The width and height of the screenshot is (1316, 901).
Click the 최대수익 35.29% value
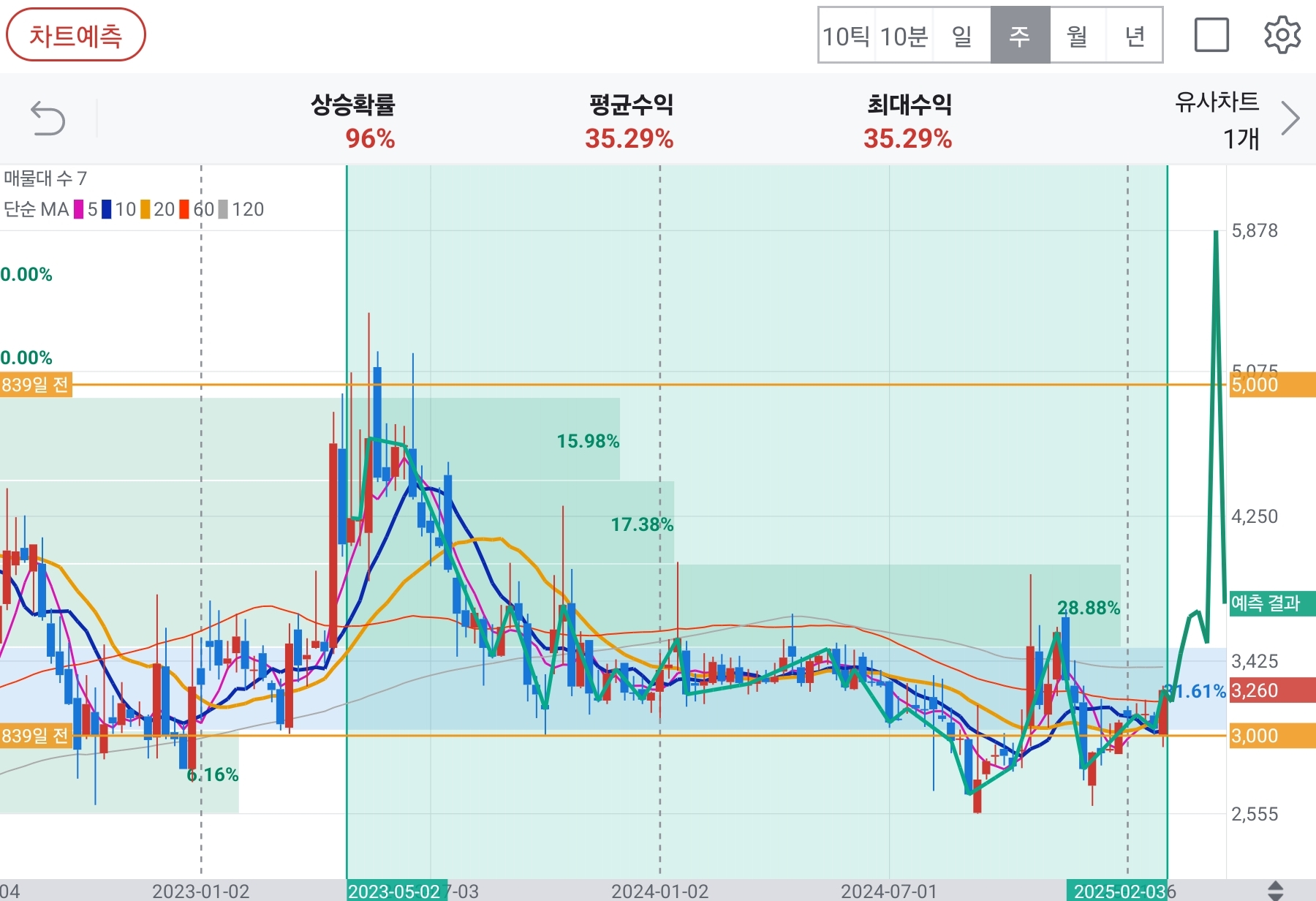pyautogui.click(x=907, y=138)
